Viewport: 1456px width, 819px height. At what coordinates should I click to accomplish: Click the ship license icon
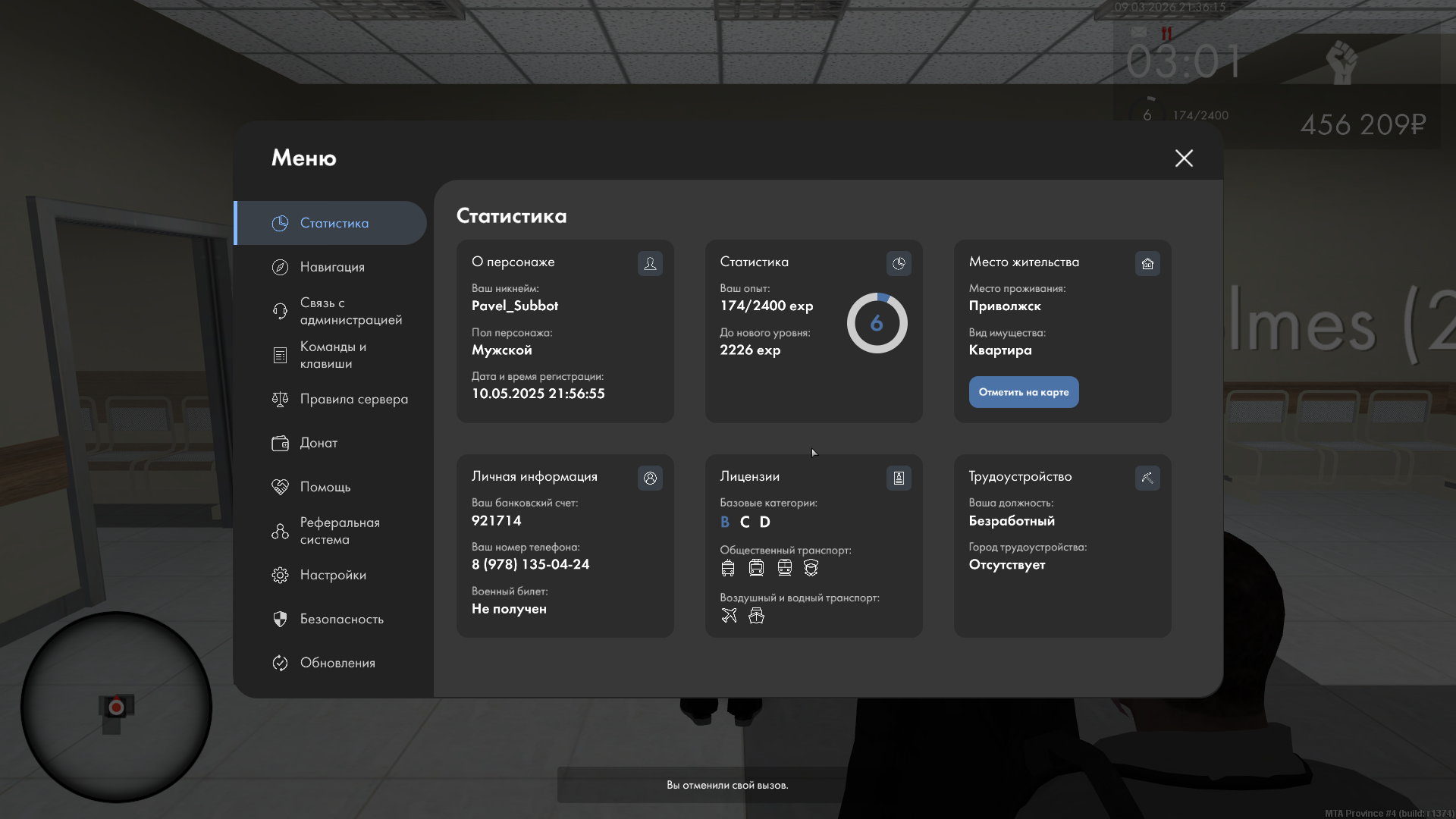pos(756,616)
